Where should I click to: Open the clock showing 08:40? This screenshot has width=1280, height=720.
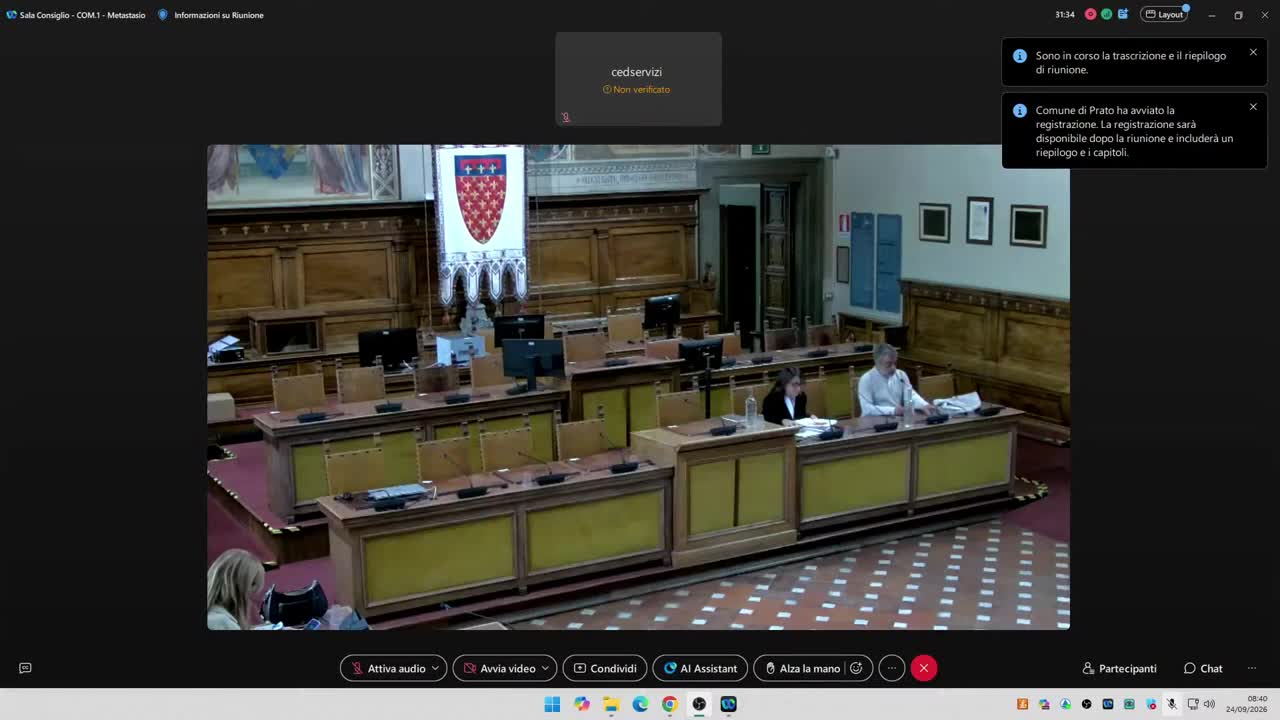click(x=1247, y=704)
